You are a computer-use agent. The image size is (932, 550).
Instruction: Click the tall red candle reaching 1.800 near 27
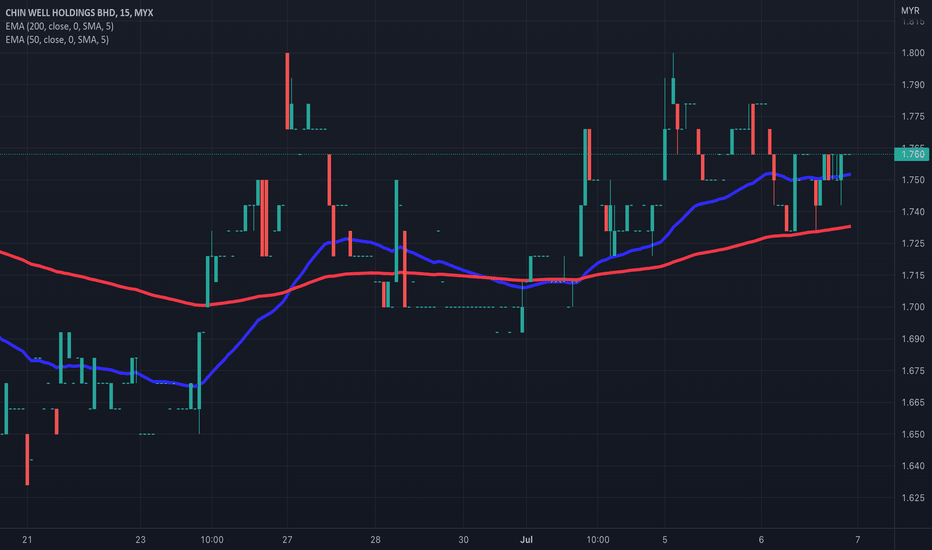click(287, 91)
